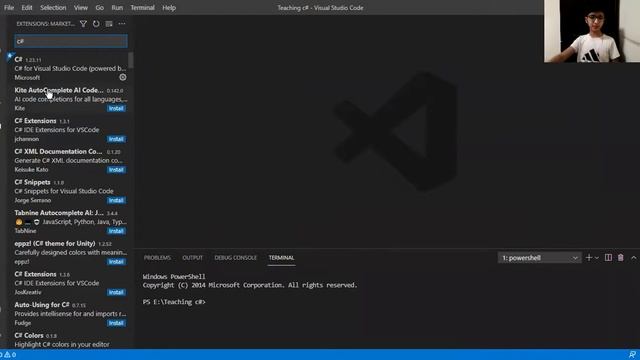Install Tabnine Autocomplete AI extension

pyautogui.click(x=116, y=231)
